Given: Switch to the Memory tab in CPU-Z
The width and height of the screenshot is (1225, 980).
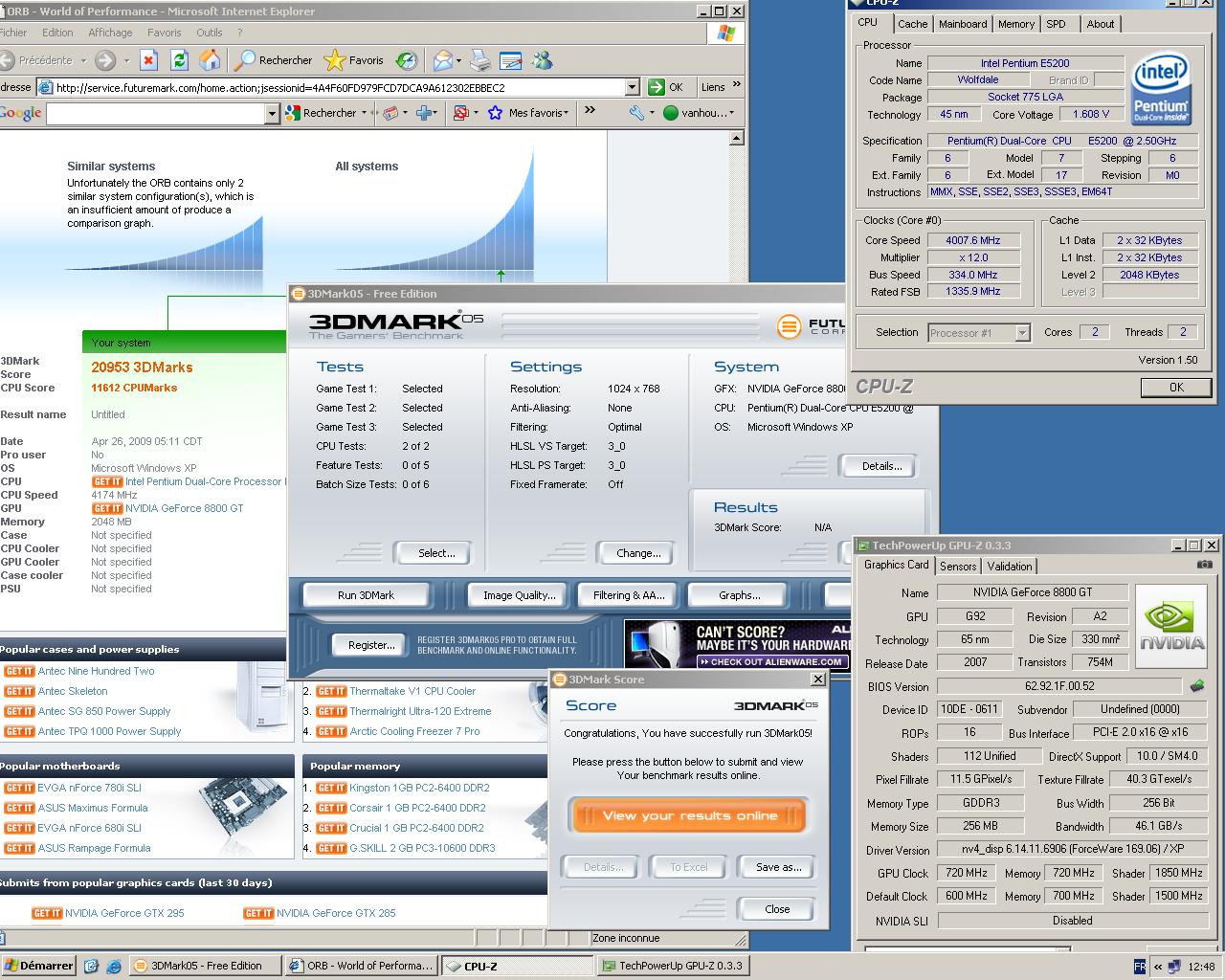Looking at the screenshot, I should (x=1015, y=24).
